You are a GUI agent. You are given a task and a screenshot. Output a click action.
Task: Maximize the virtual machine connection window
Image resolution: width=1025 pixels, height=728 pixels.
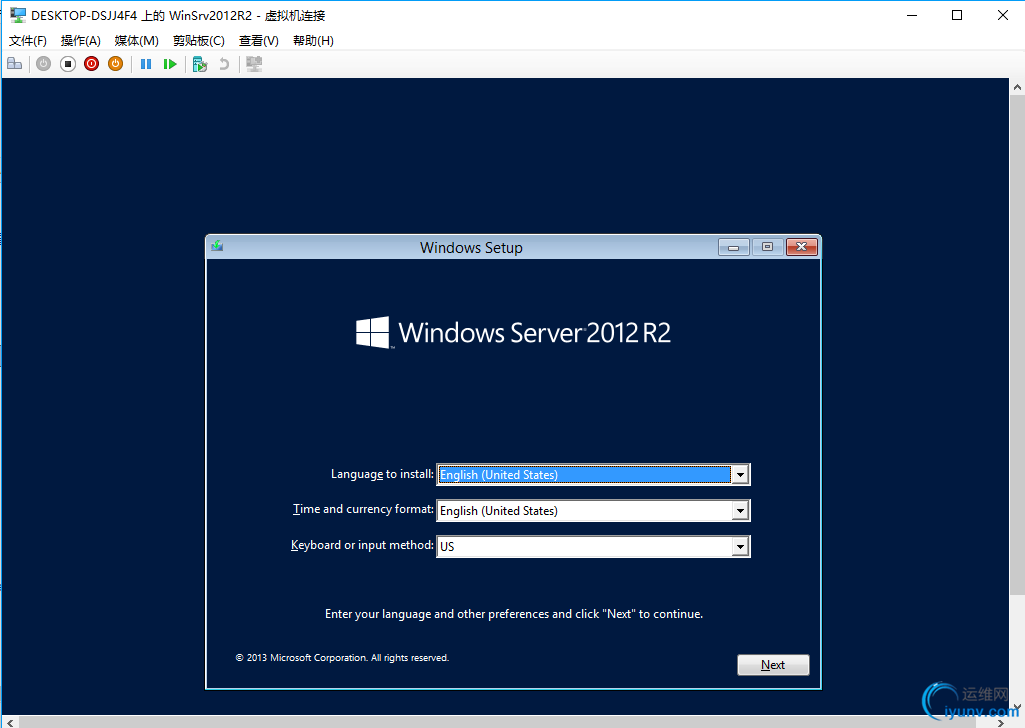pyautogui.click(x=957, y=15)
